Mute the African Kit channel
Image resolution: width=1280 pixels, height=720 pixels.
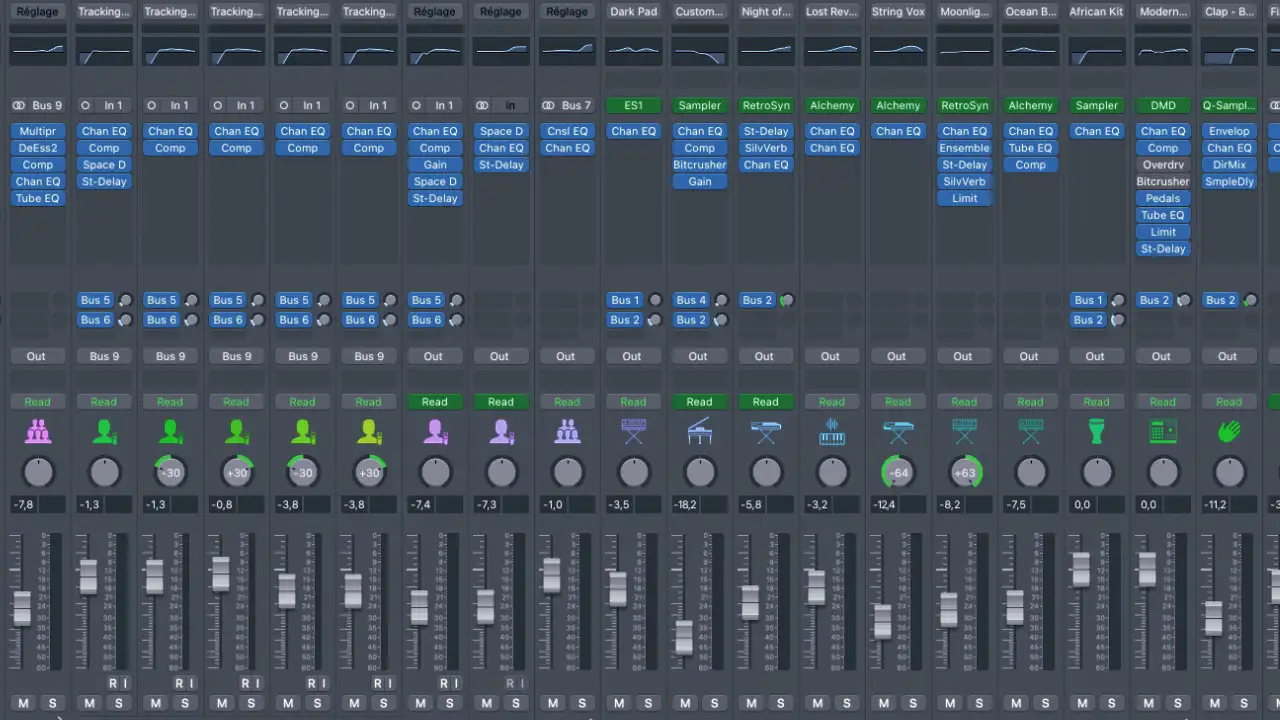(1082, 703)
